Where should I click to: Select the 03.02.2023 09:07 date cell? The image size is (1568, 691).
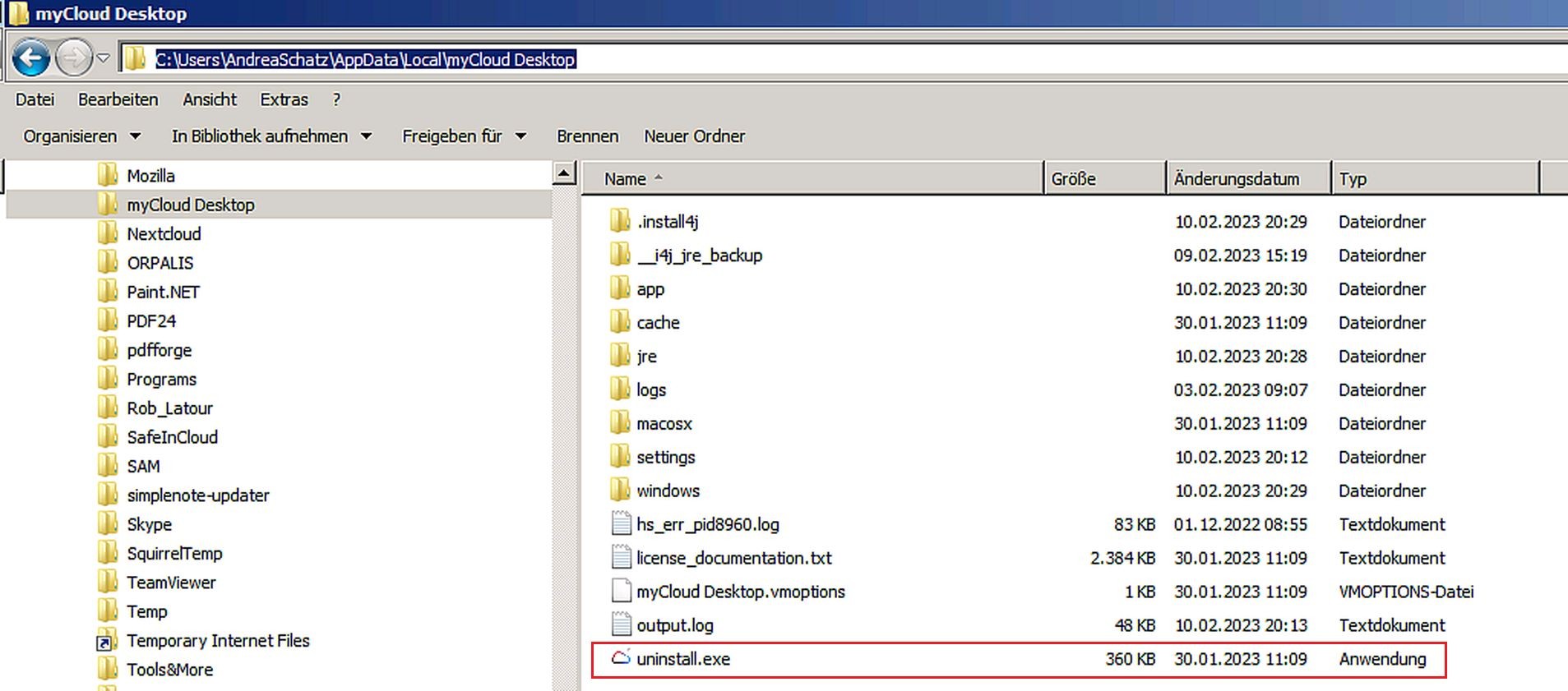pyautogui.click(x=1241, y=389)
